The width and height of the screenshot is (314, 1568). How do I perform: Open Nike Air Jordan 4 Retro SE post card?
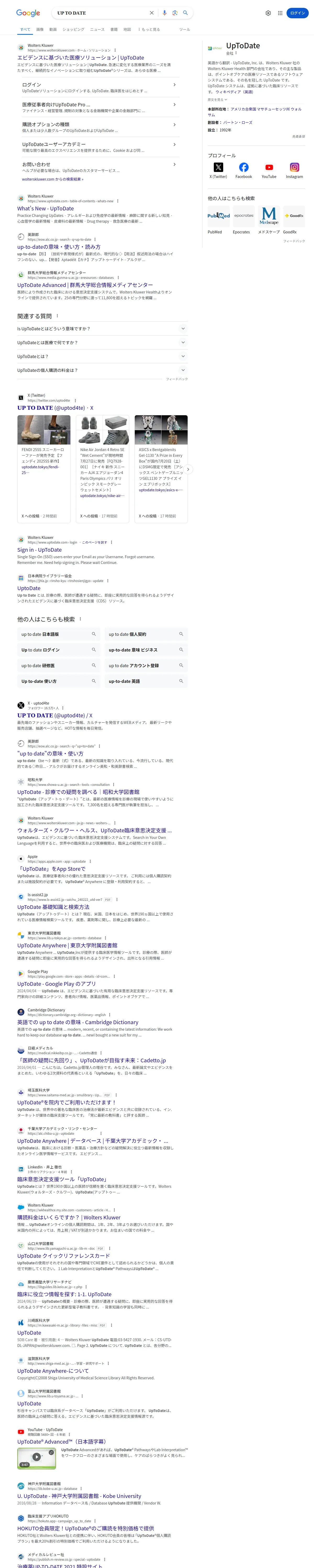102,469
